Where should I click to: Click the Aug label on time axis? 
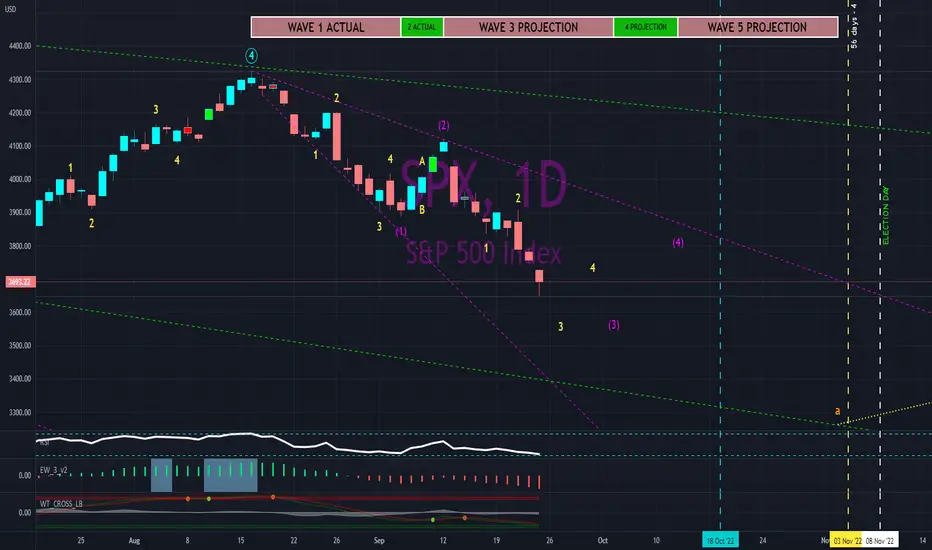[134, 540]
